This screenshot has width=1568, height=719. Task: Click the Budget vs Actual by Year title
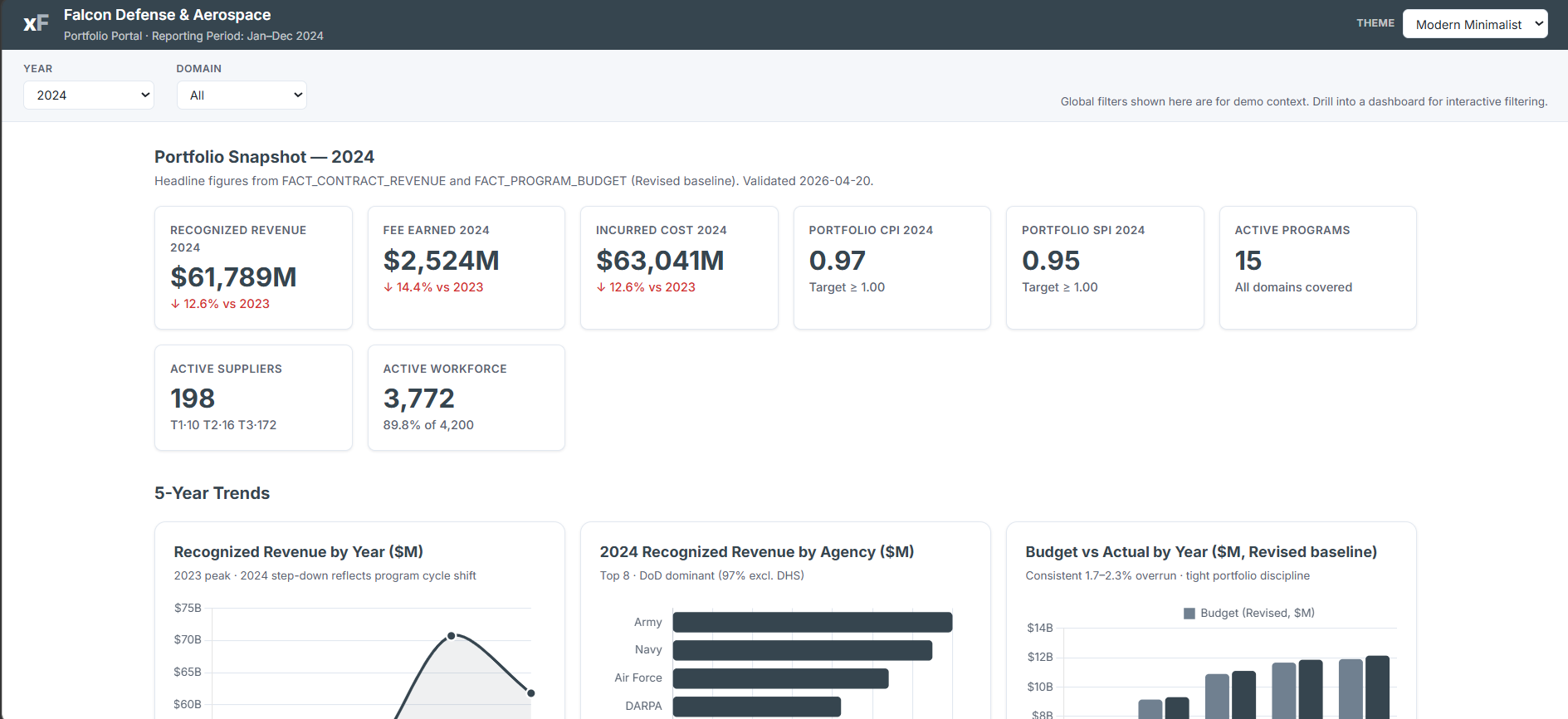1201,552
